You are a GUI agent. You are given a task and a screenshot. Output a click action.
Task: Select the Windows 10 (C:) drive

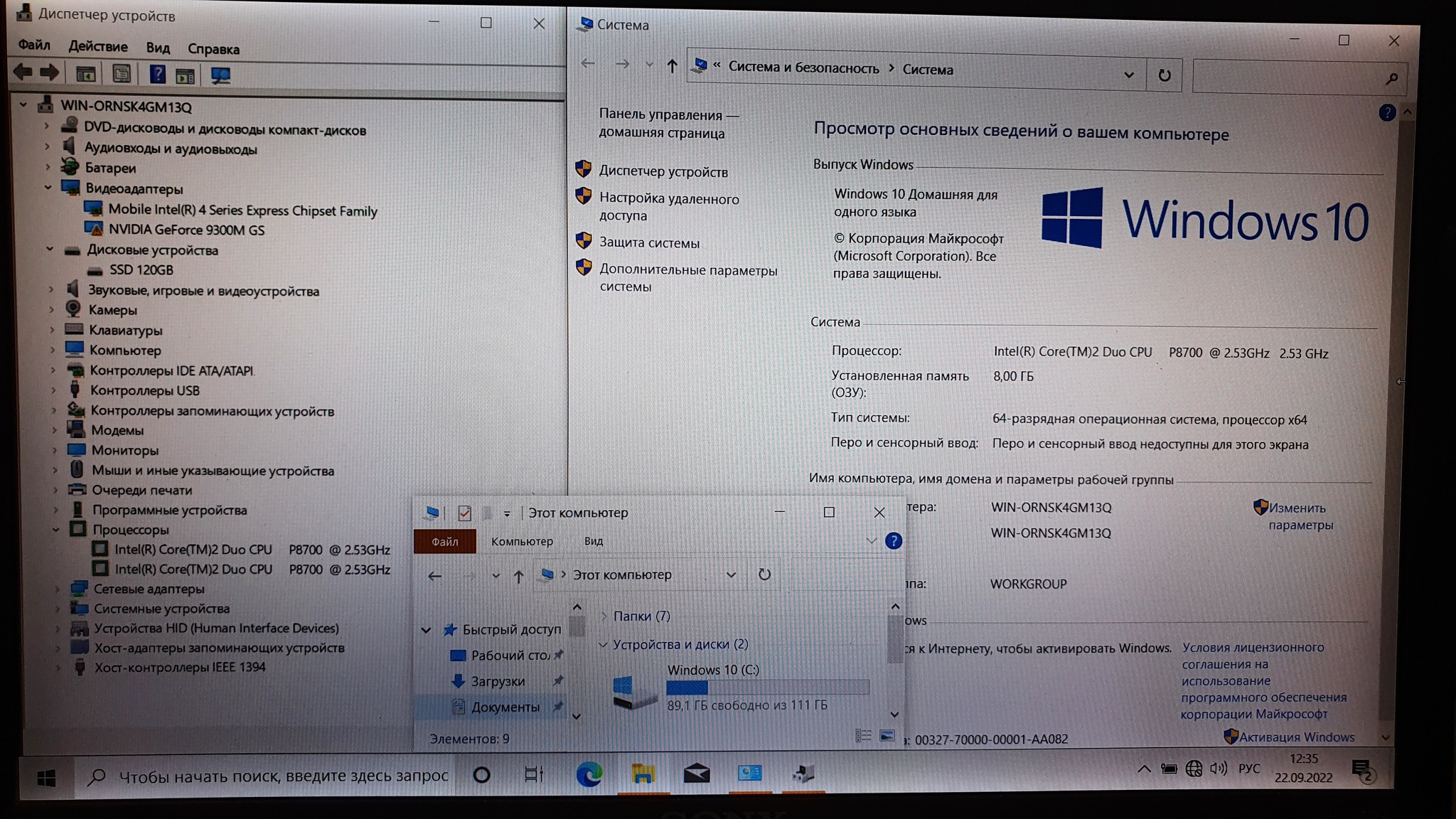(739, 687)
